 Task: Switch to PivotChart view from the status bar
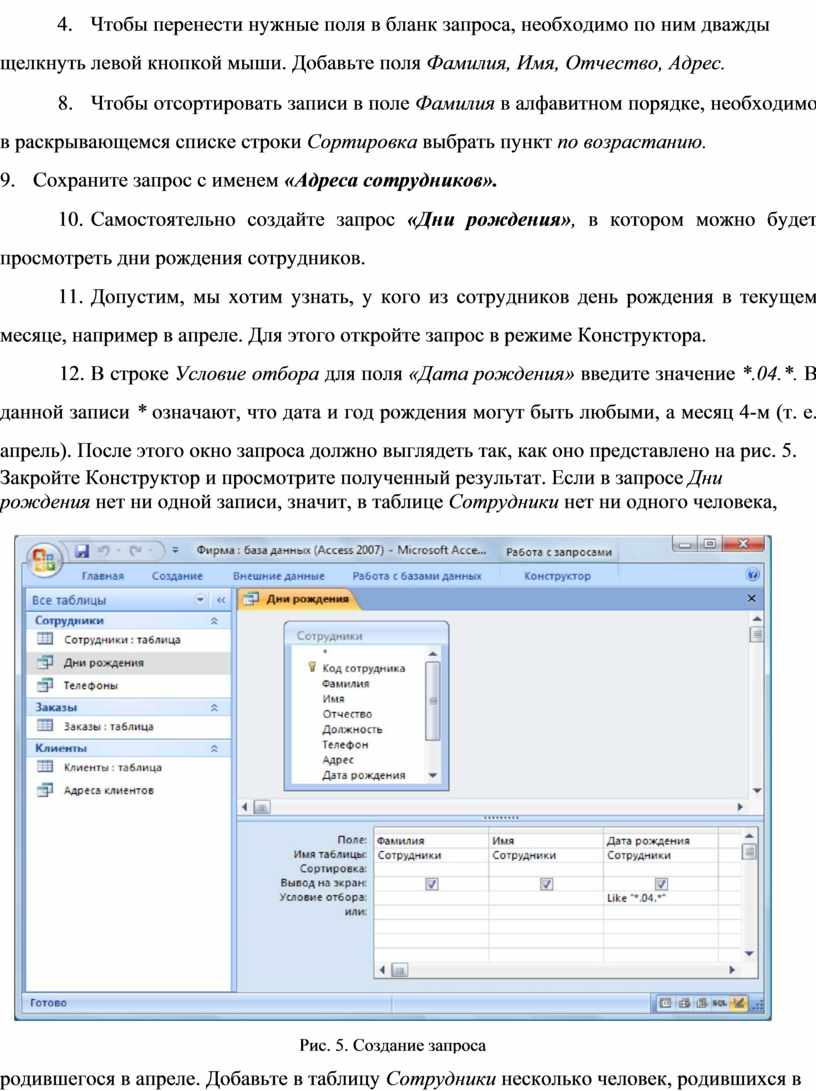[x=701, y=1003]
